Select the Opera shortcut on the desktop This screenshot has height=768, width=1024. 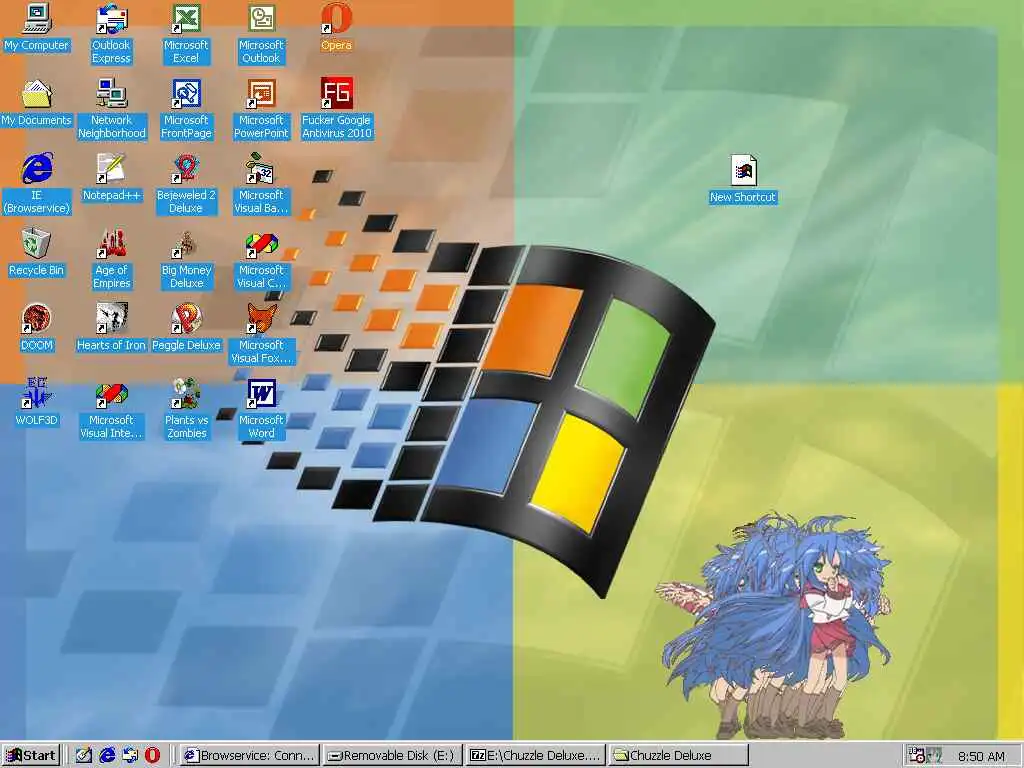point(336,18)
